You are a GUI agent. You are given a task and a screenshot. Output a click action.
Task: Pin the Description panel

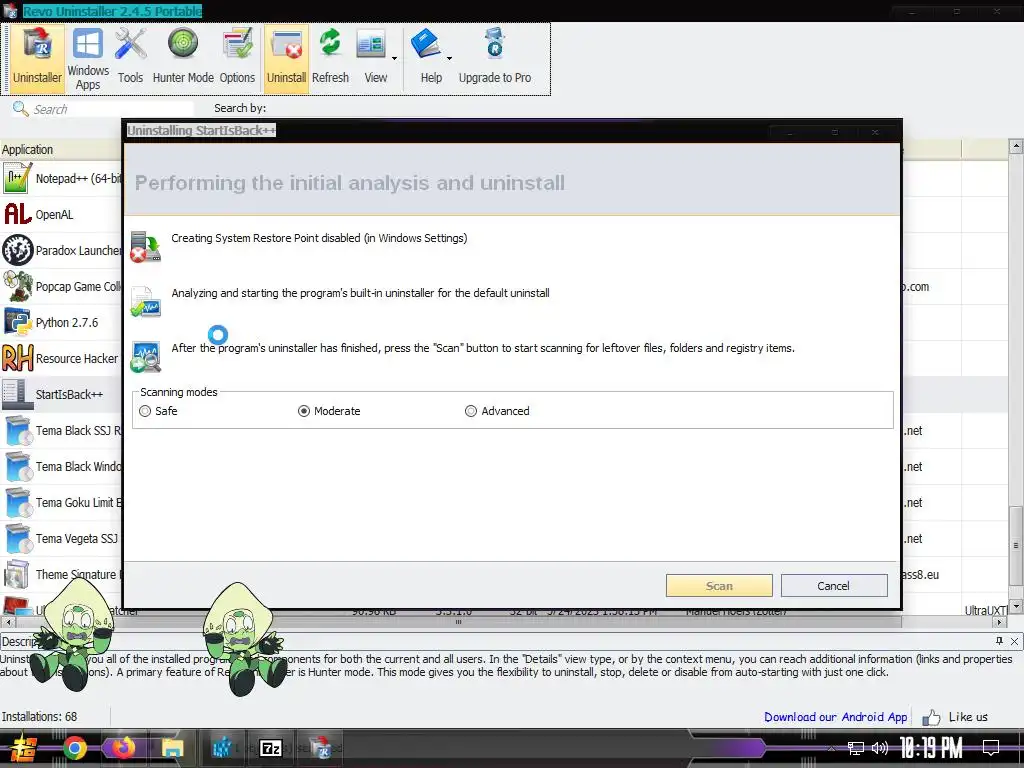[999, 641]
